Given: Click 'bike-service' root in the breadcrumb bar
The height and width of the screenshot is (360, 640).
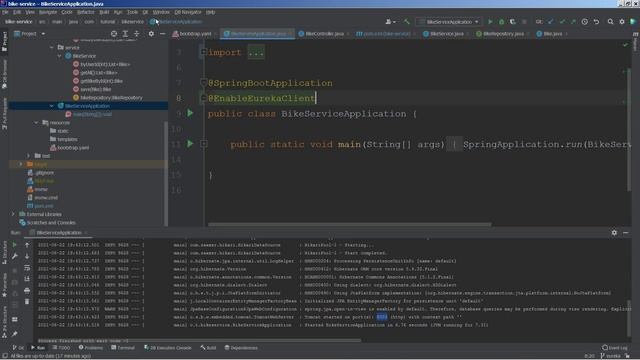Looking at the screenshot, I should coord(18,22).
